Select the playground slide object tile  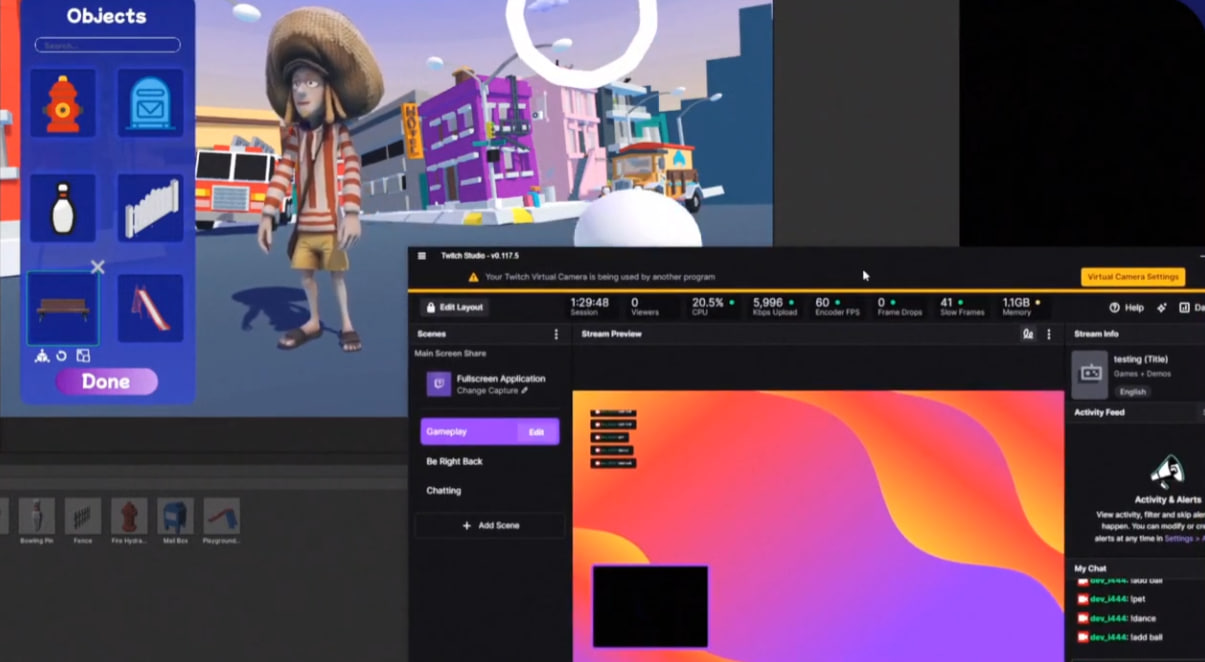point(150,308)
